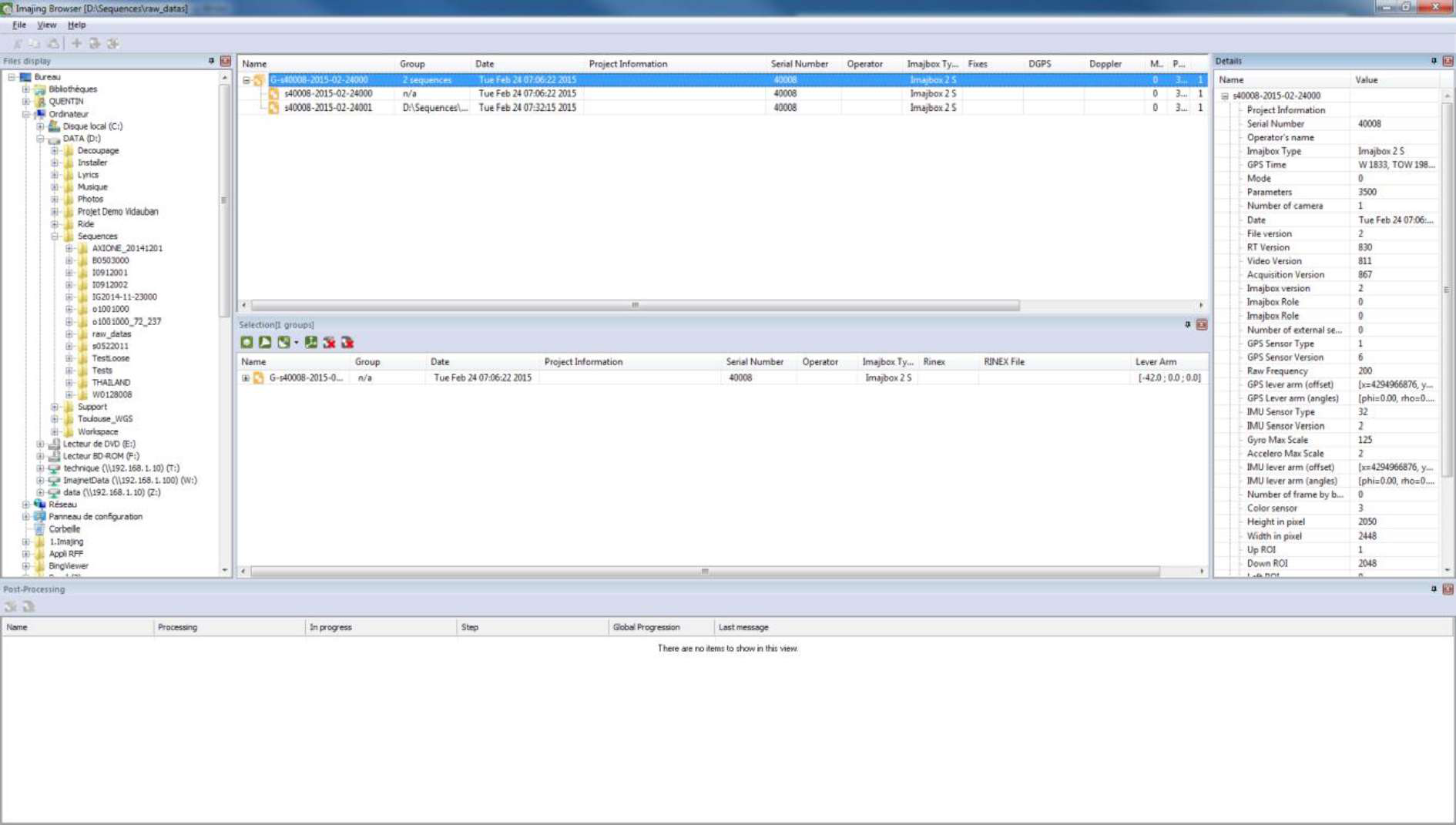Click the third green icon in Selection toolbar
The width and height of the screenshot is (1456, 825).
(x=283, y=342)
